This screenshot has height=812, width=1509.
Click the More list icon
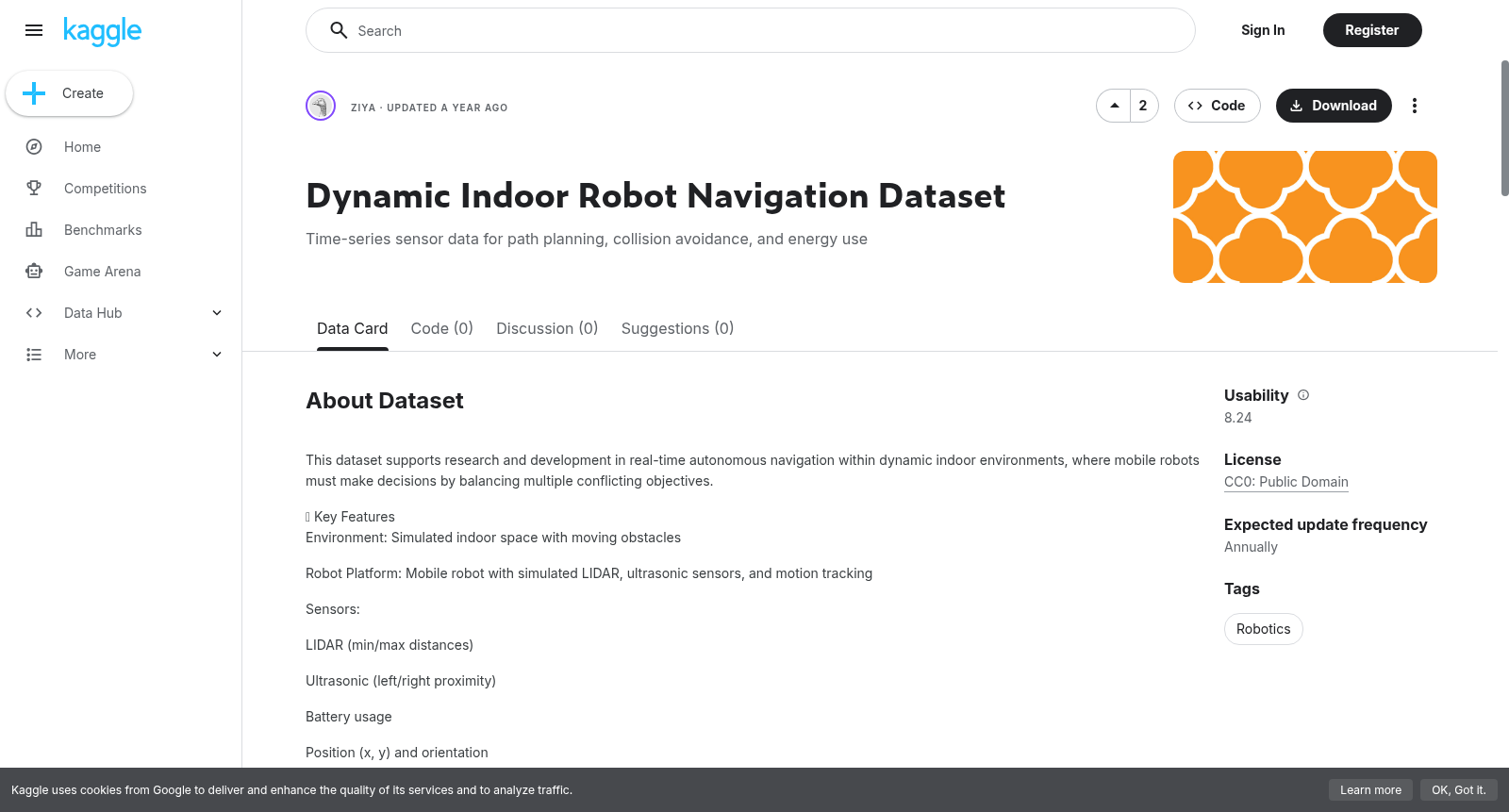tap(34, 355)
